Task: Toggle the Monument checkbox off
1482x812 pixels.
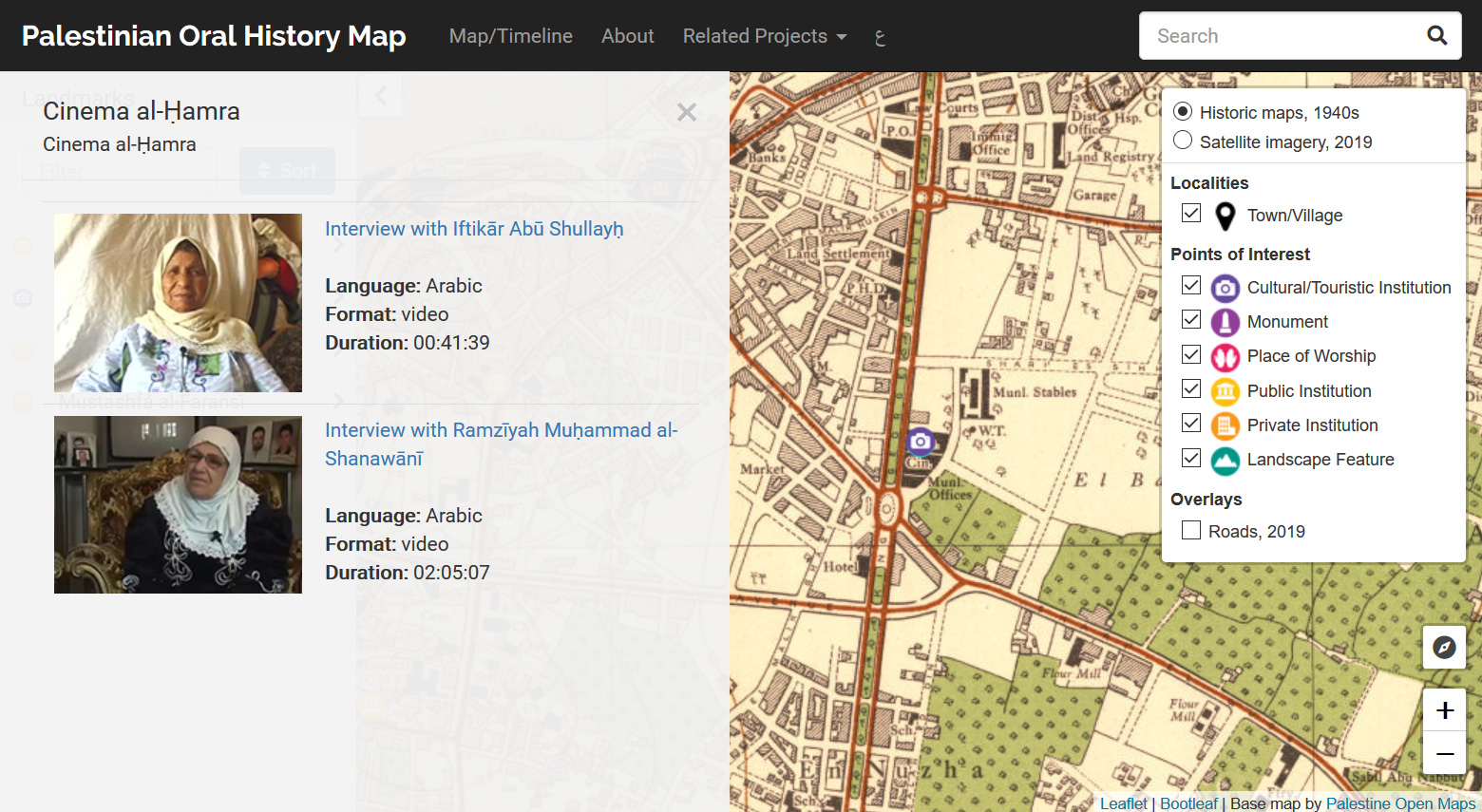Action: click(x=1191, y=320)
